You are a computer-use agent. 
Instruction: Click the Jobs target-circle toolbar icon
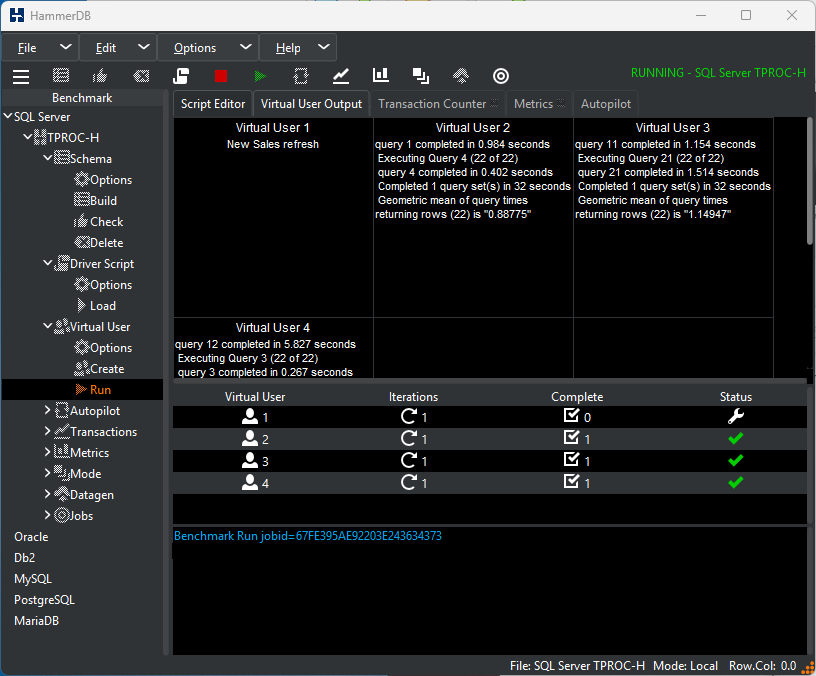(x=501, y=76)
